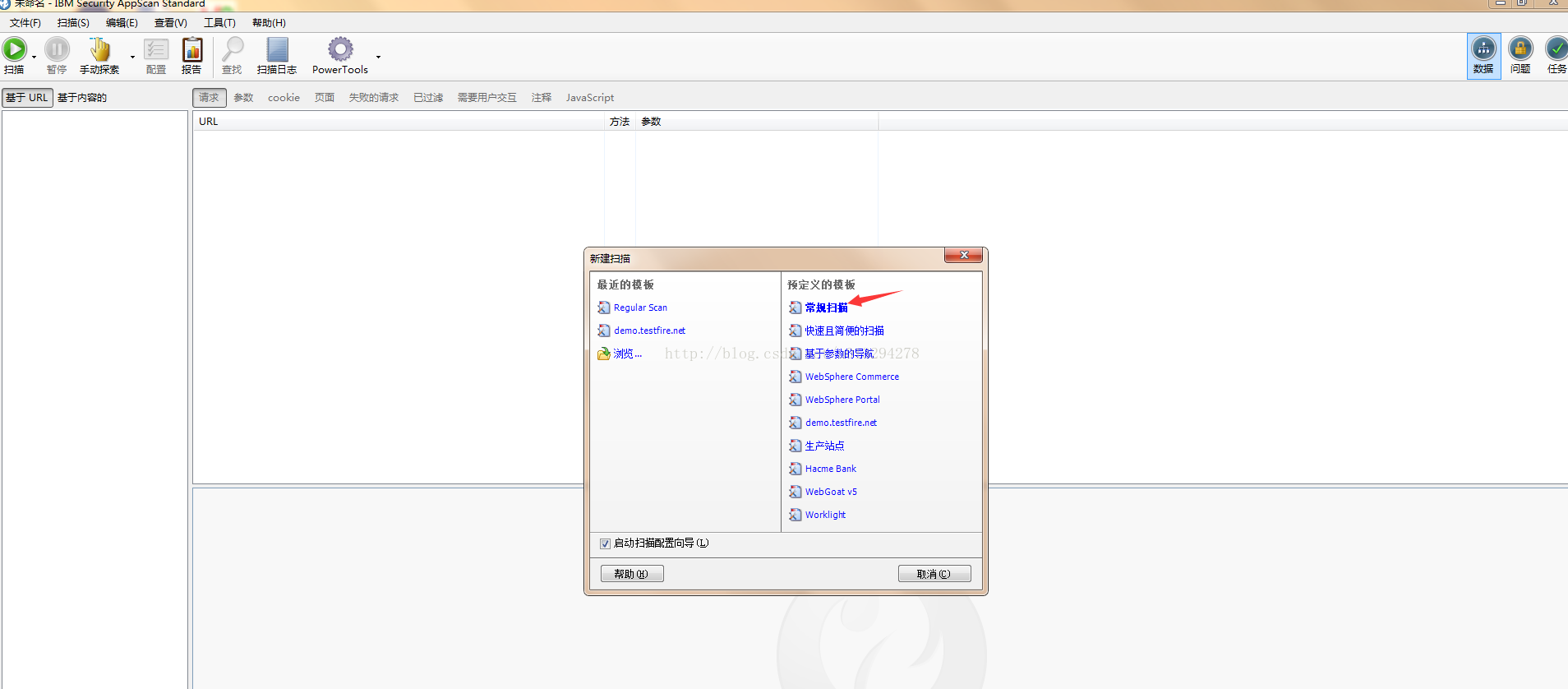Open the 文件(F) menu
The height and width of the screenshot is (689, 1568).
[25, 23]
